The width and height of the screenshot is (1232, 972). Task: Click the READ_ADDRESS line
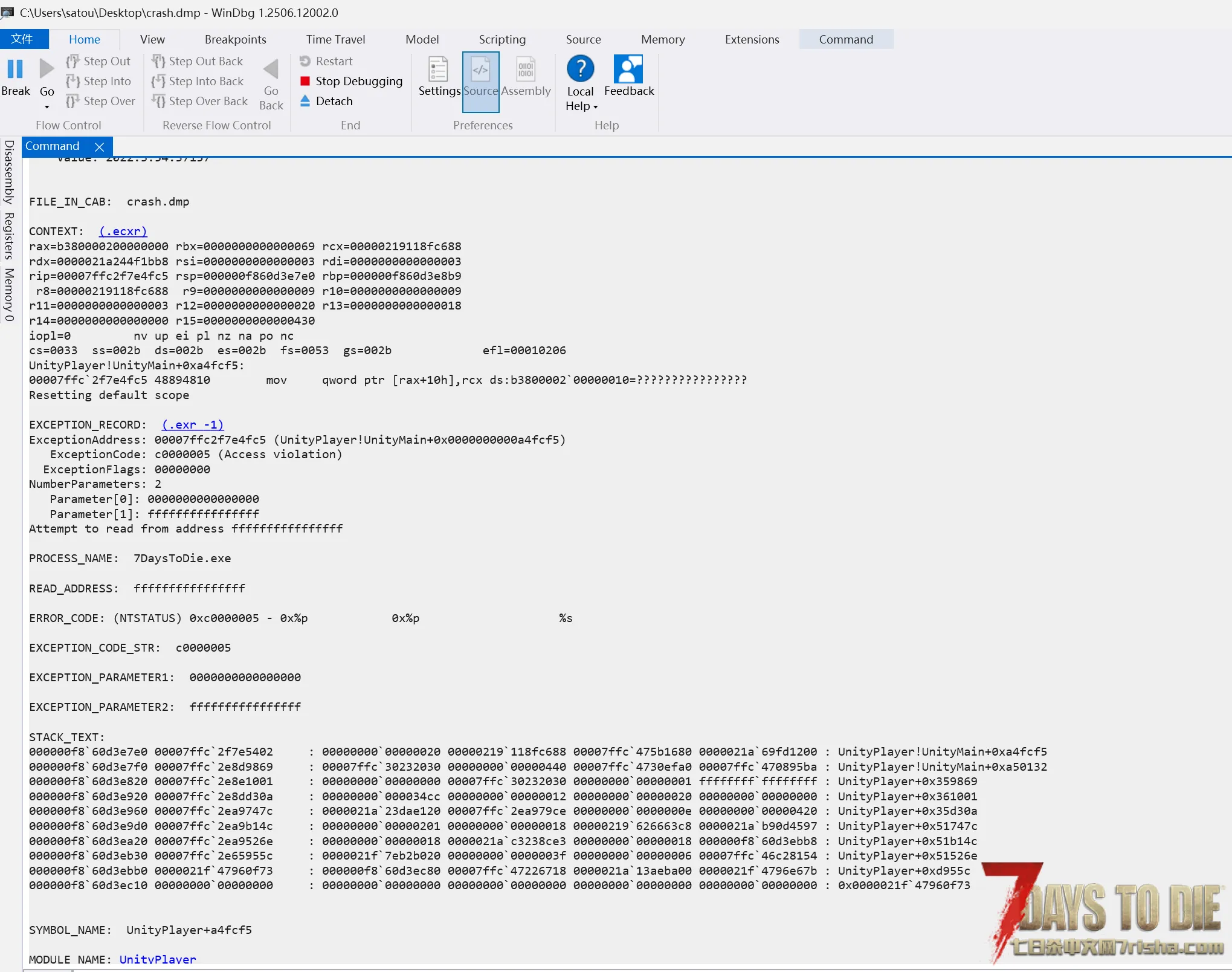coord(137,589)
